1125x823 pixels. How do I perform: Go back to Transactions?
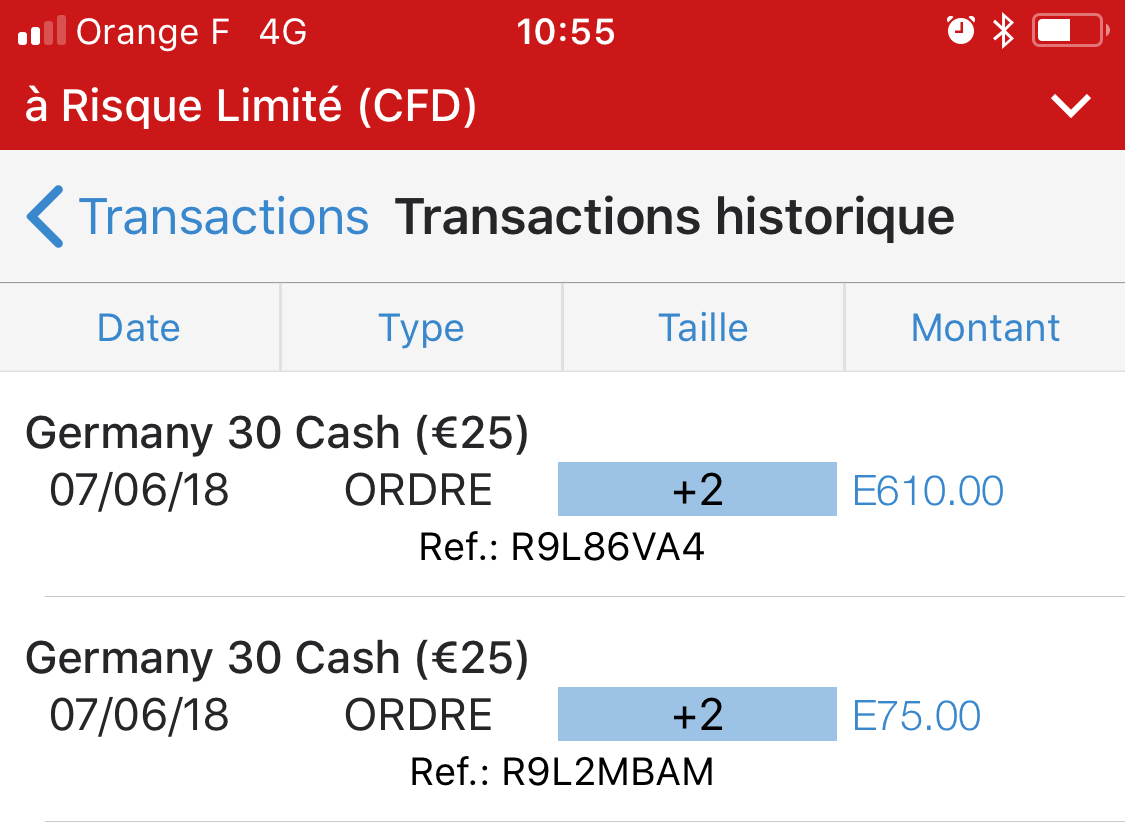click(223, 217)
